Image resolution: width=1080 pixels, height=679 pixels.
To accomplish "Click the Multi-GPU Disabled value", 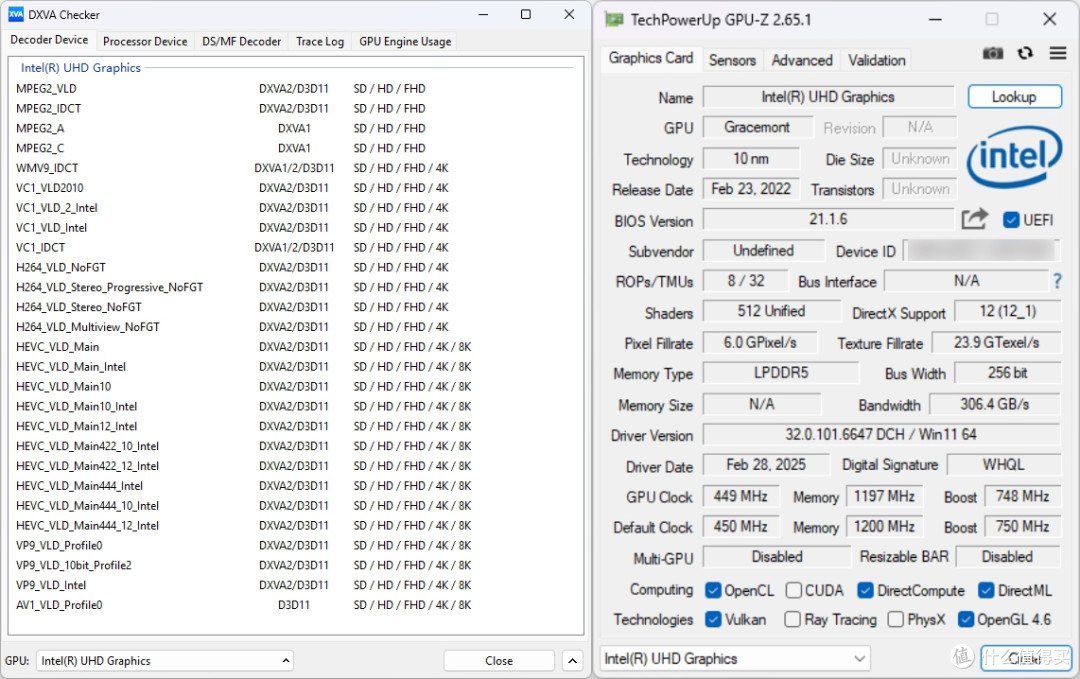I will (x=777, y=556).
